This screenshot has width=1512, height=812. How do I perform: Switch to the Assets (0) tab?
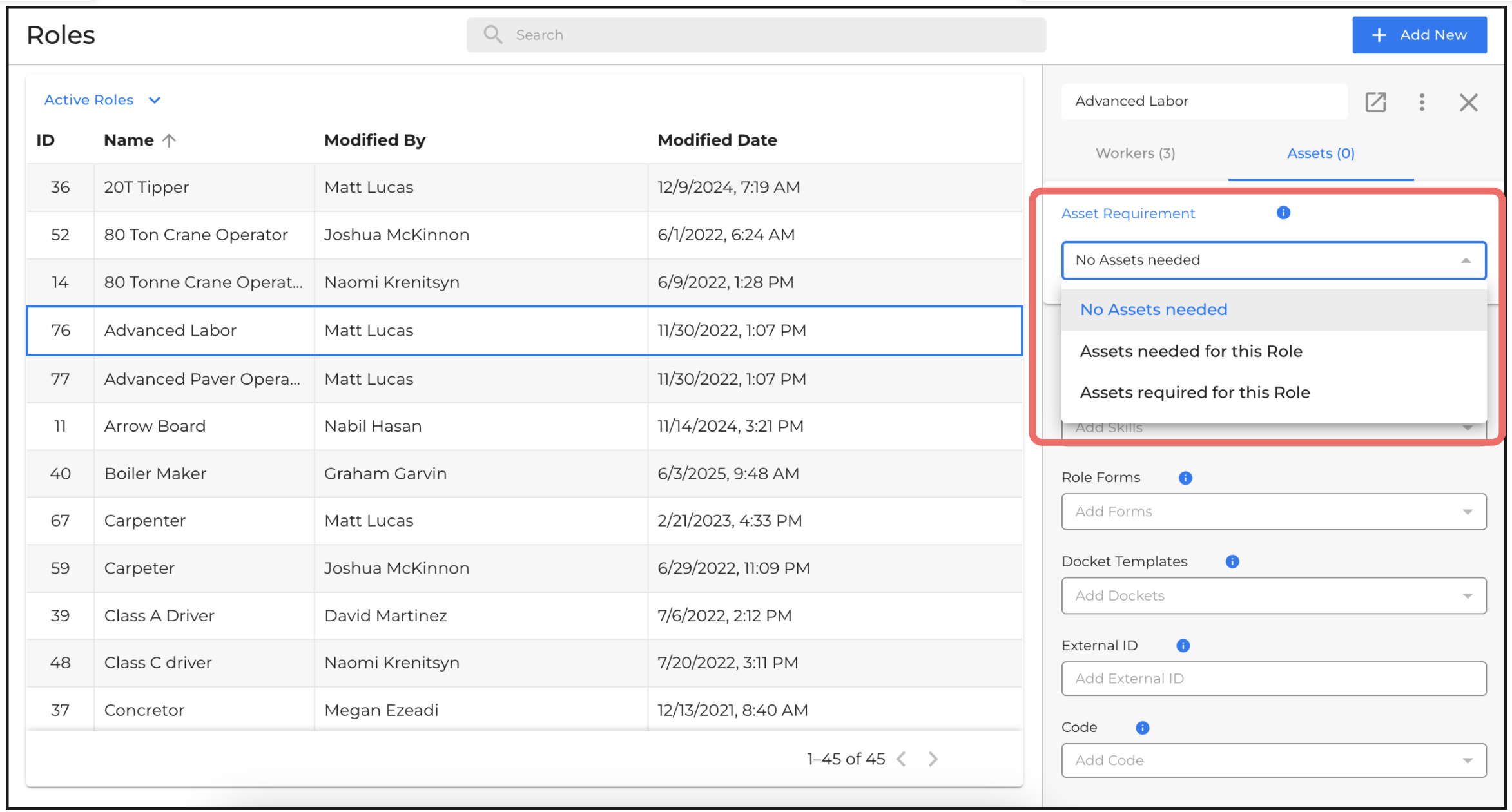(x=1321, y=153)
